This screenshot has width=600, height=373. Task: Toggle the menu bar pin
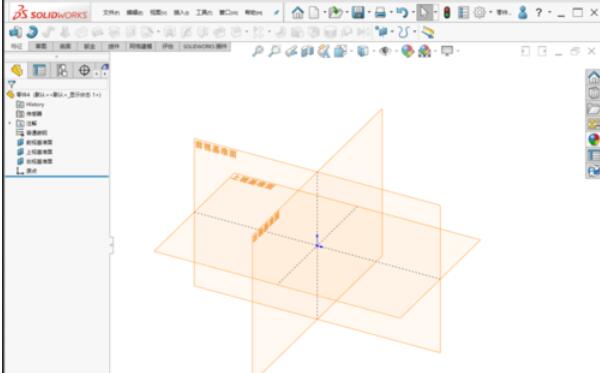coord(277,13)
